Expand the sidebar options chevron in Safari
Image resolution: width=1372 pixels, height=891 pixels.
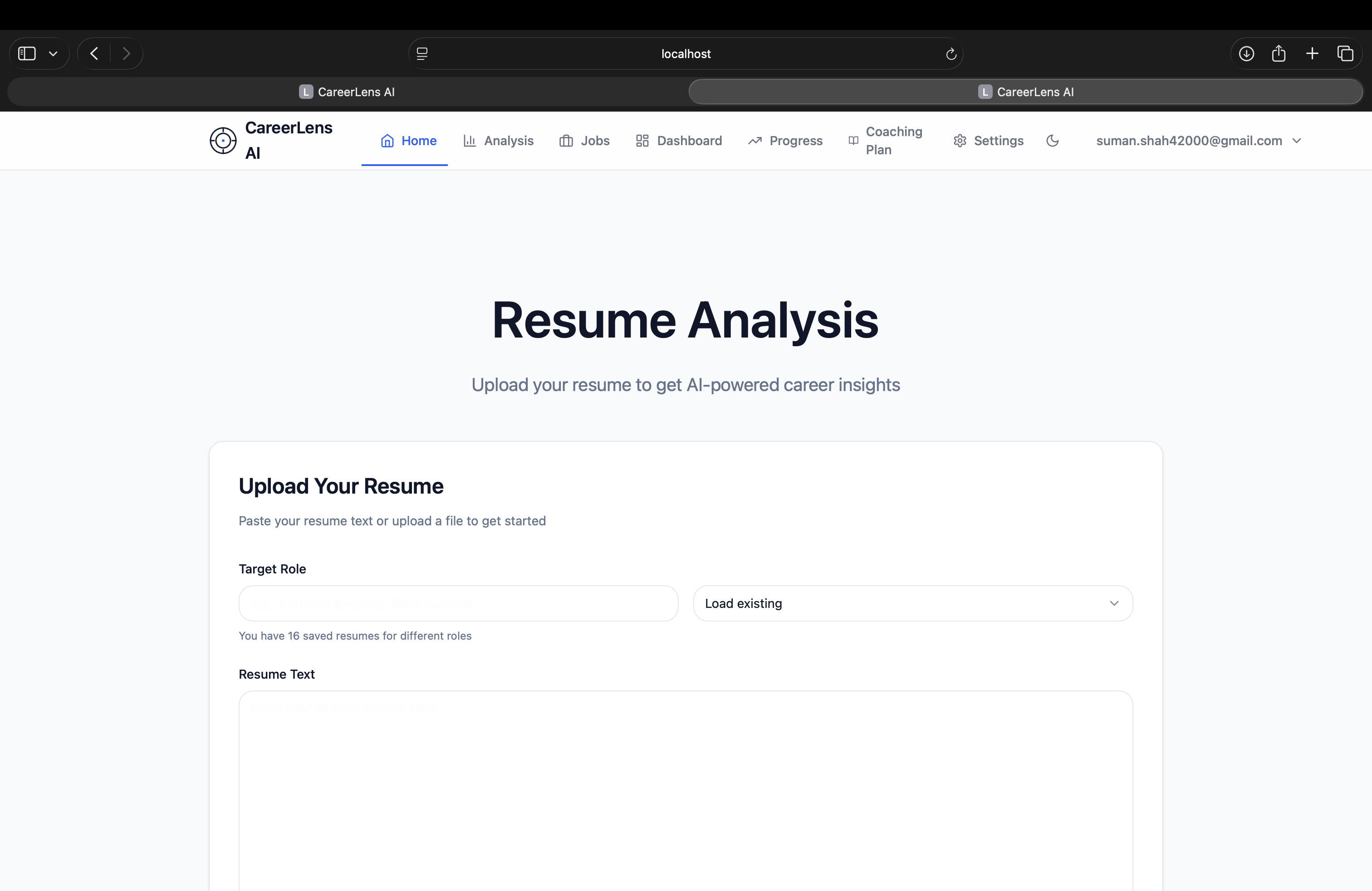click(53, 54)
